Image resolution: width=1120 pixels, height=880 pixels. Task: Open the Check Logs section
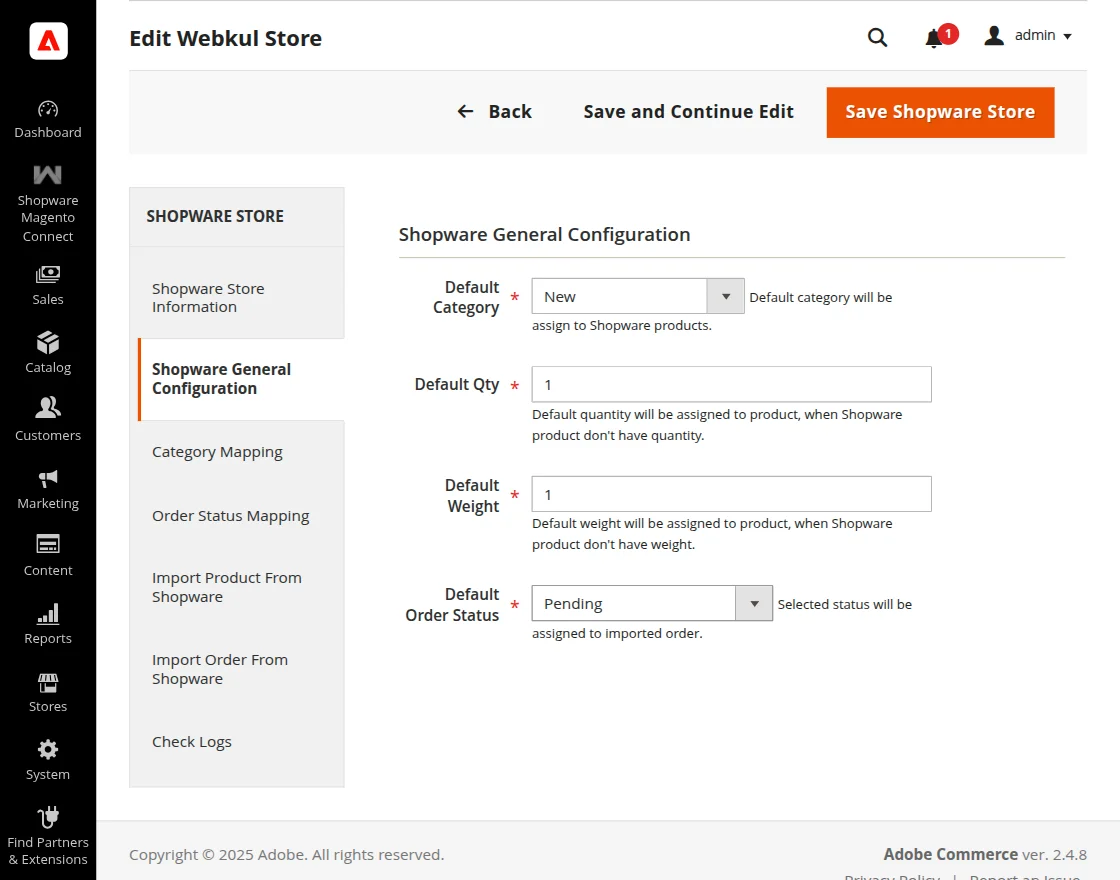coord(192,741)
